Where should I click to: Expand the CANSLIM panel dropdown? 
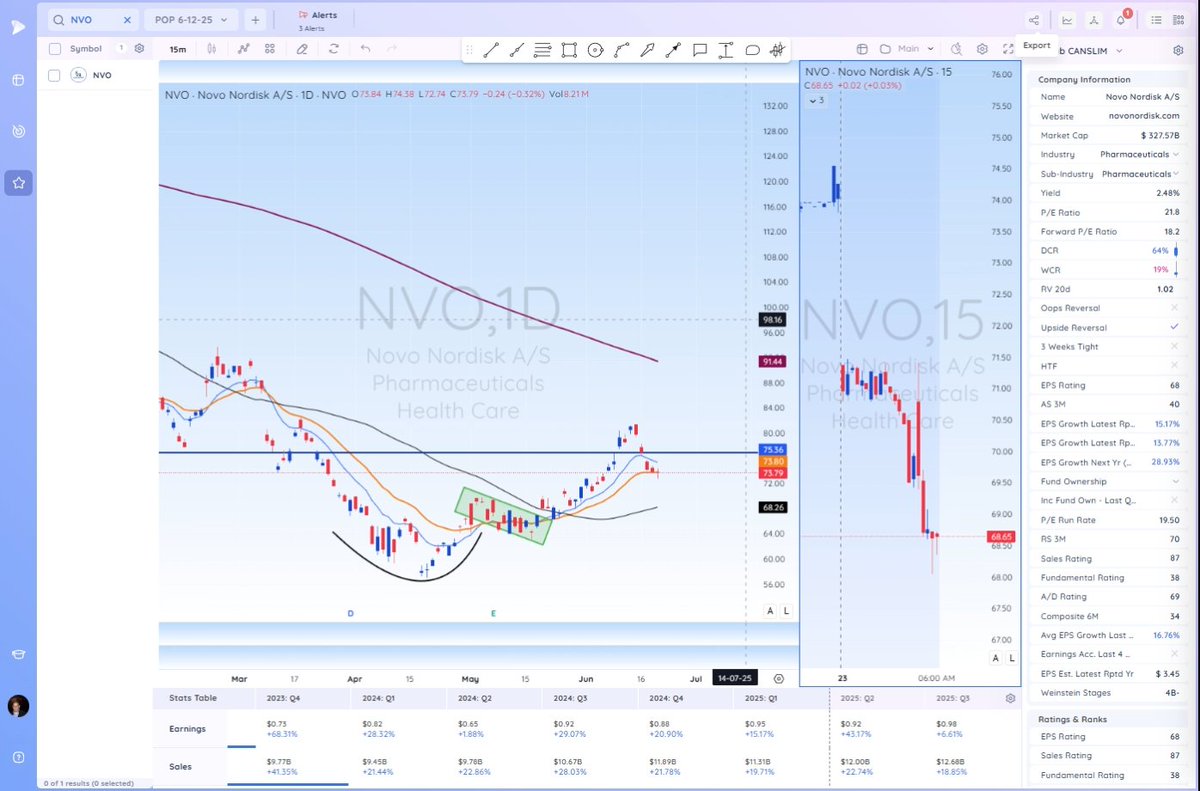[x=1118, y=50]
